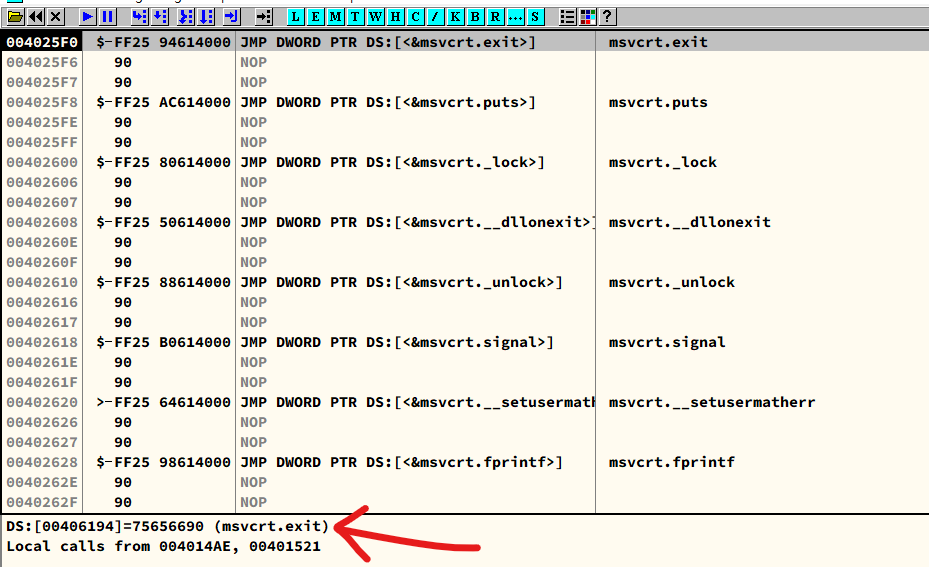Click the Go to address arrow icon
Screen dimensions: 929x567
(263, 17)
